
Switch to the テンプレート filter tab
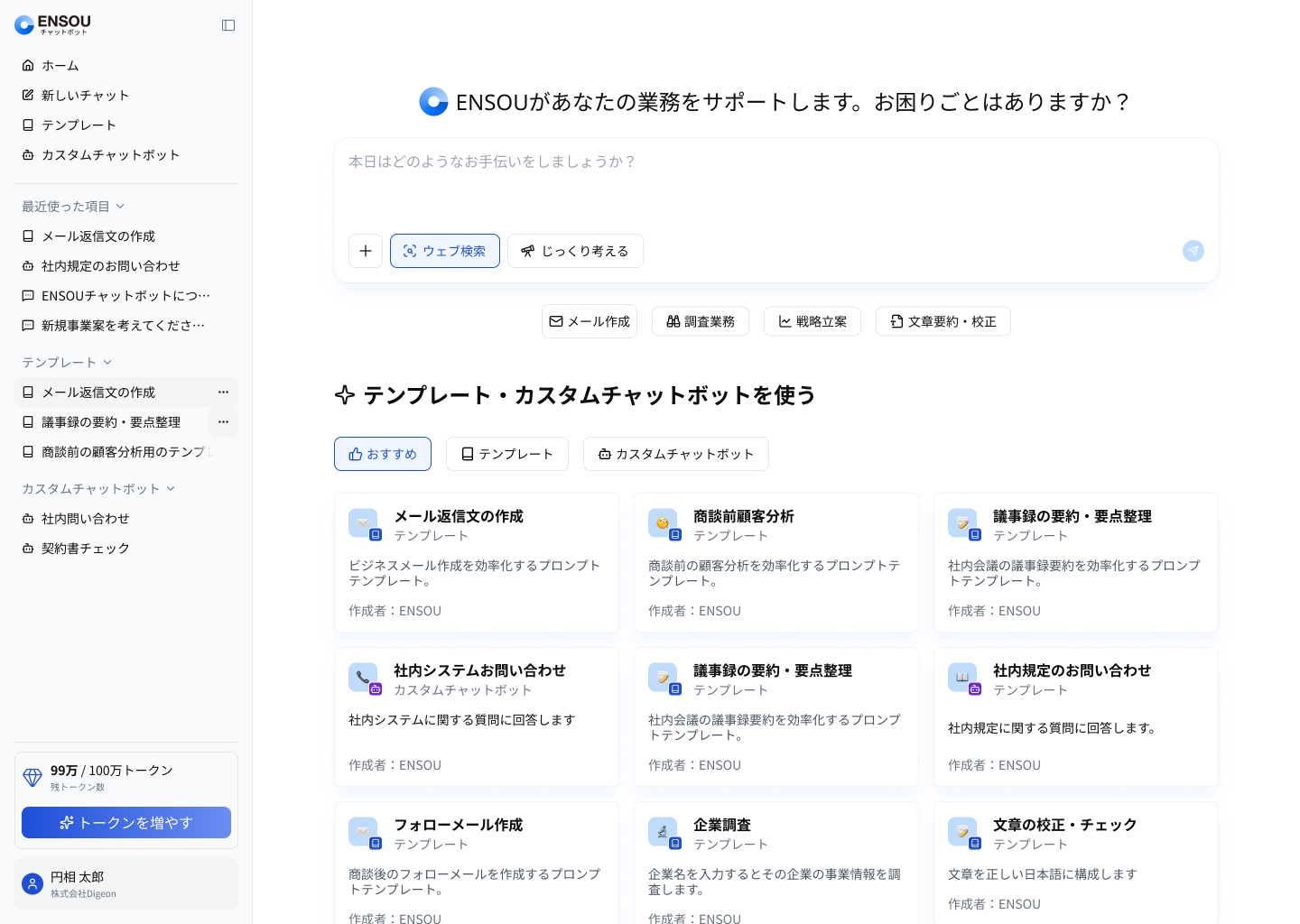click(x=506, y=454)
